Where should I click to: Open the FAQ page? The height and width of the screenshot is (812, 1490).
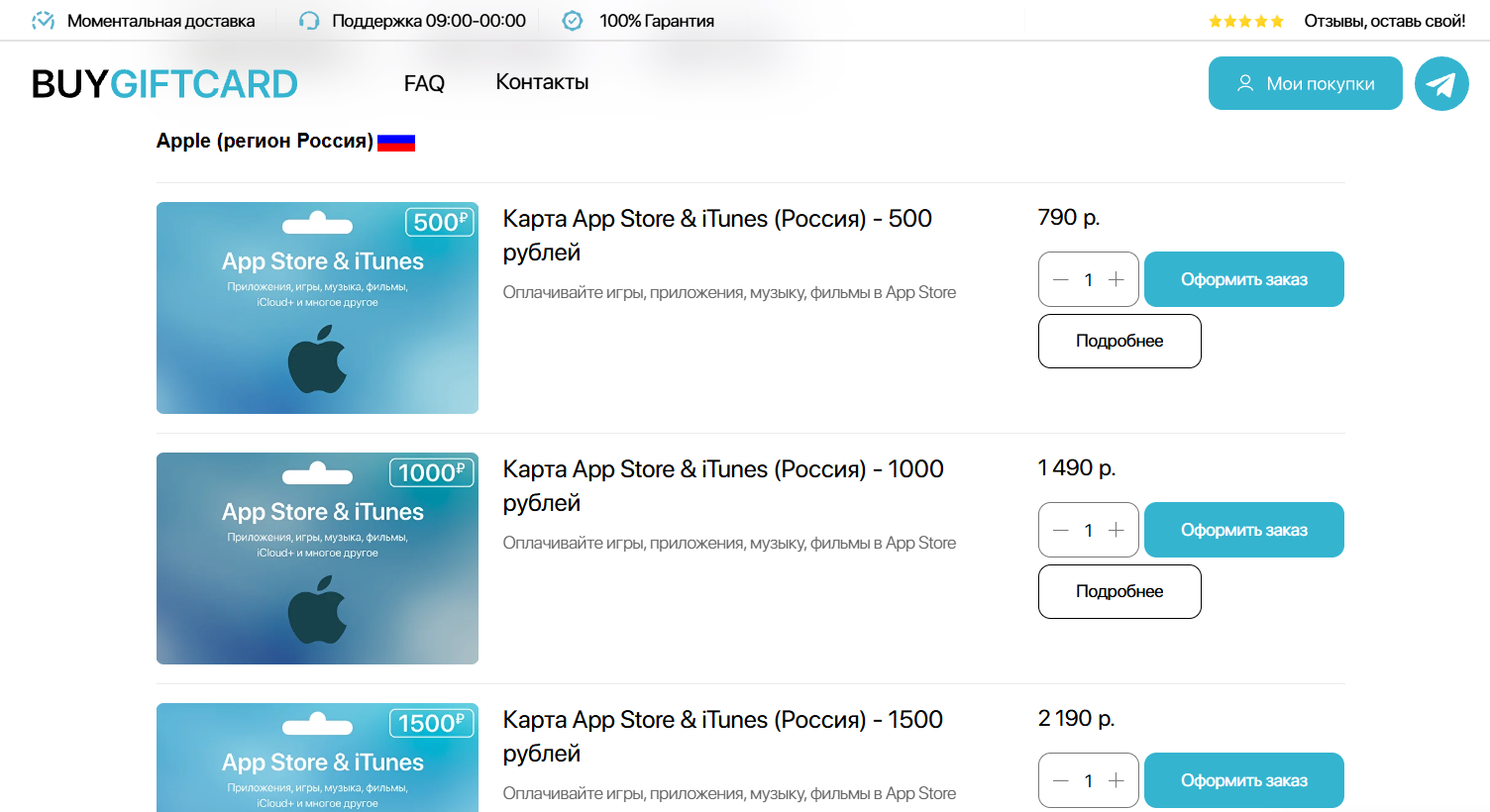pos(423,83)
